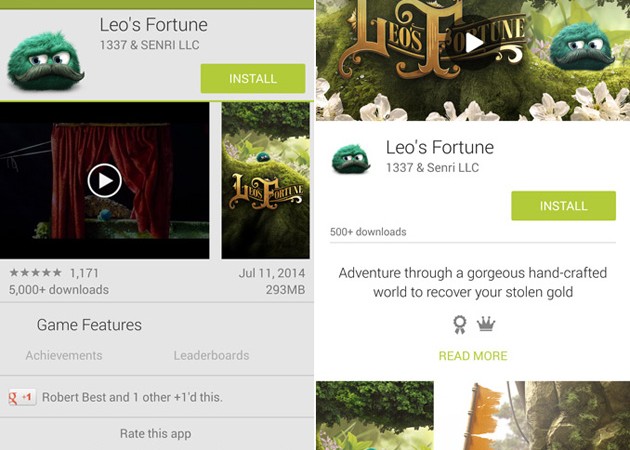Click the Google +1 button icon
630x450 pixels.
coord(22,397)
